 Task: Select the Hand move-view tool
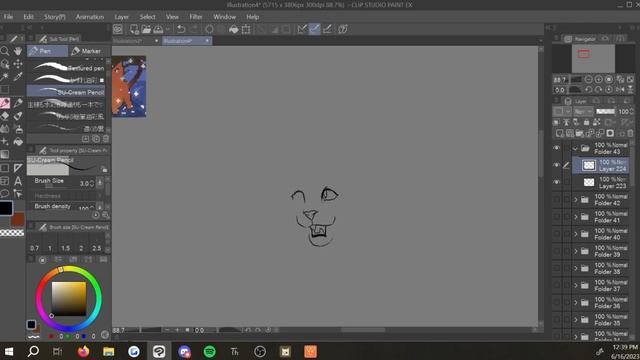point(18,51)
